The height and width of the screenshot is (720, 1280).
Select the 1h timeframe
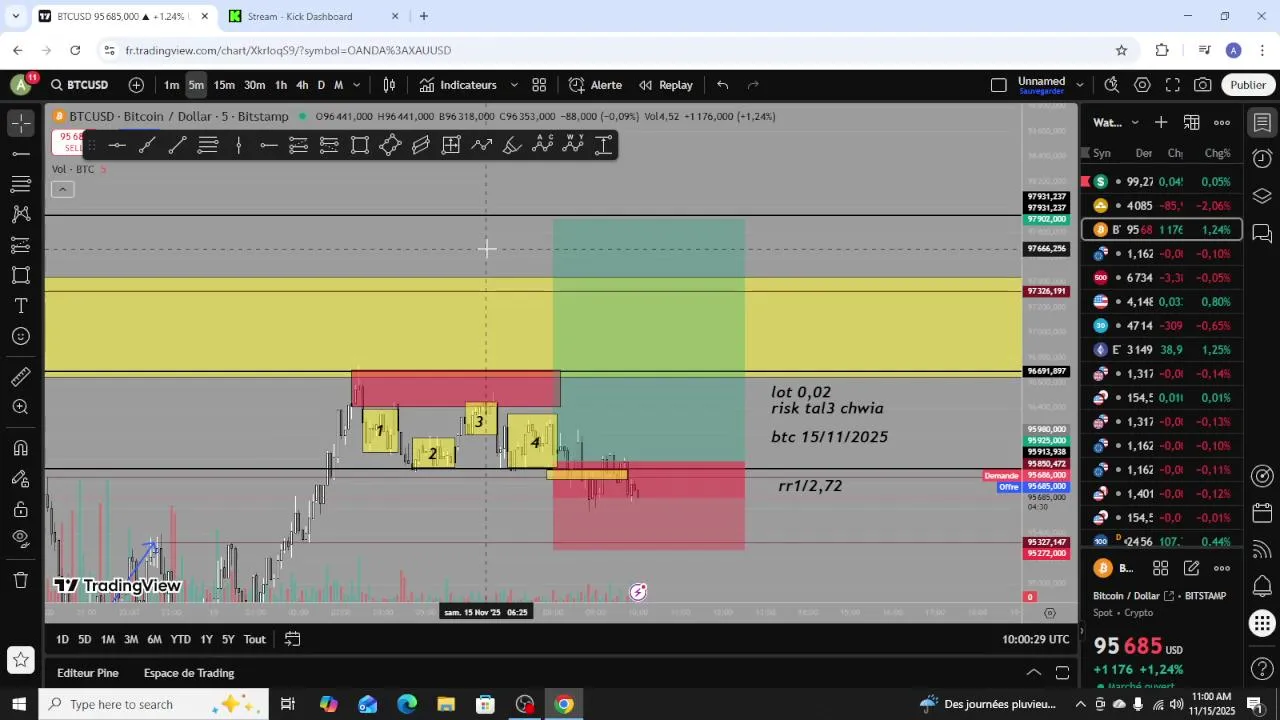281,85
